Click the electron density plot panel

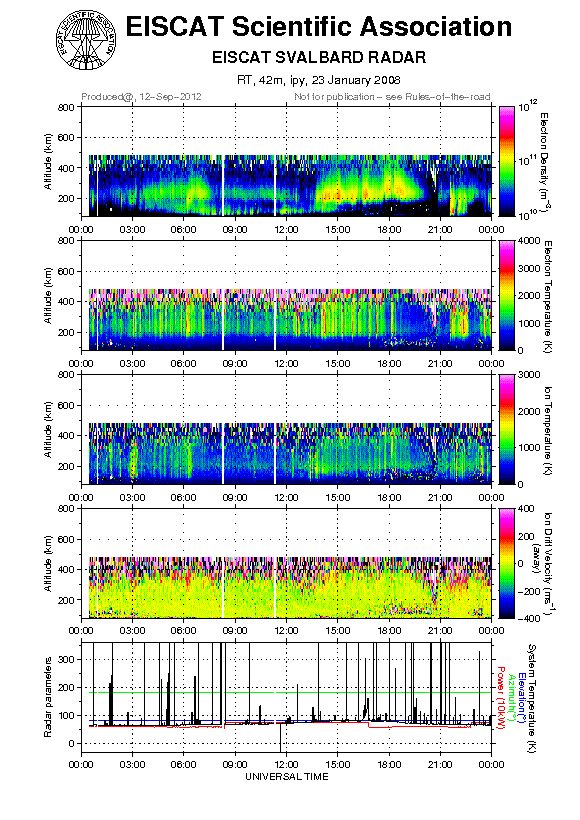point(286,161)
